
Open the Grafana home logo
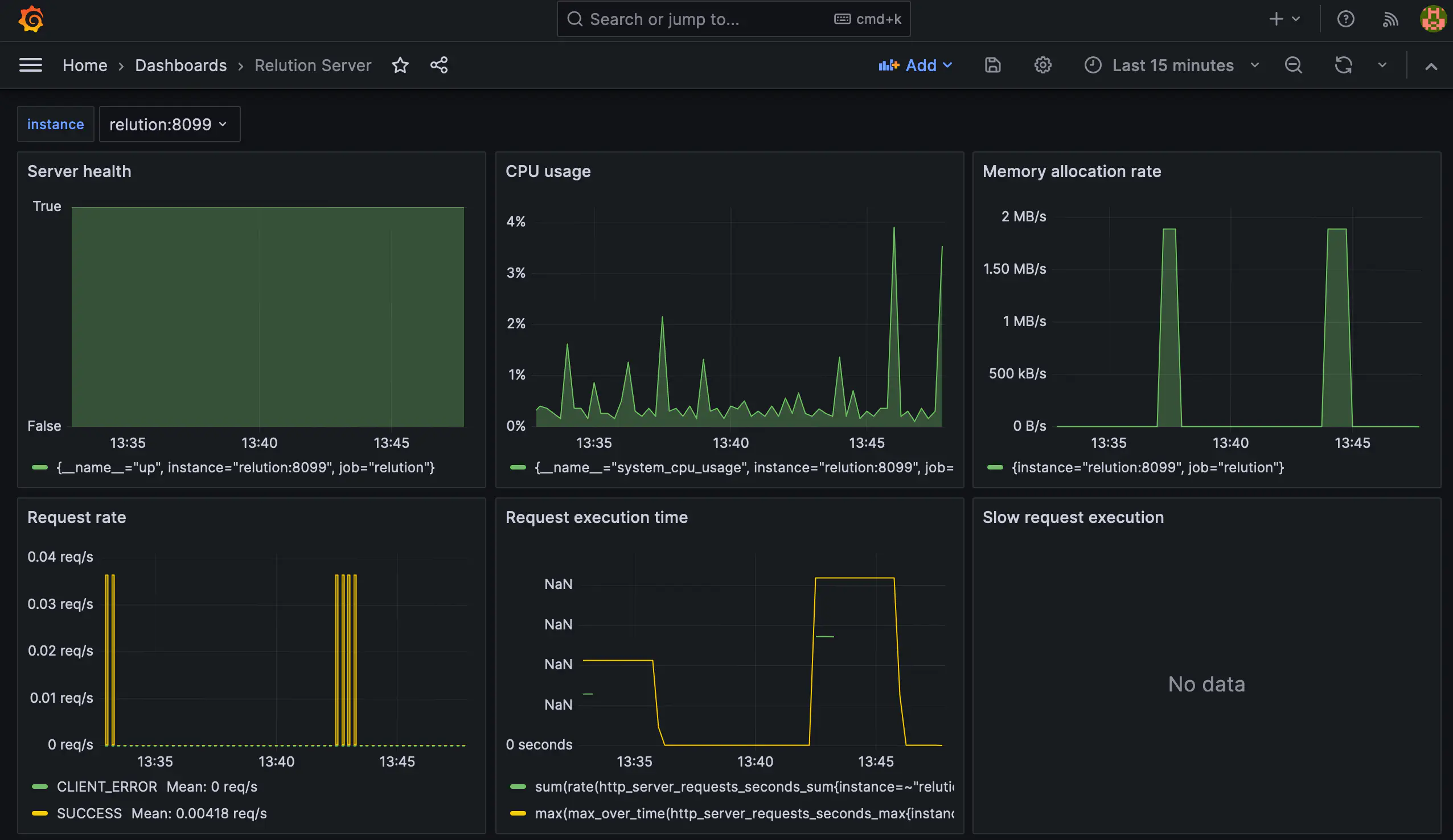click(x=31, y=19)
